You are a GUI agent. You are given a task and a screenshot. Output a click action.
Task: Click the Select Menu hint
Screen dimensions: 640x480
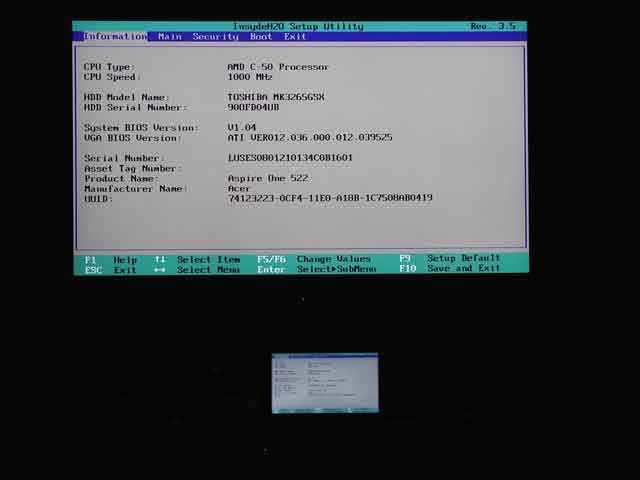click(208, 270)
